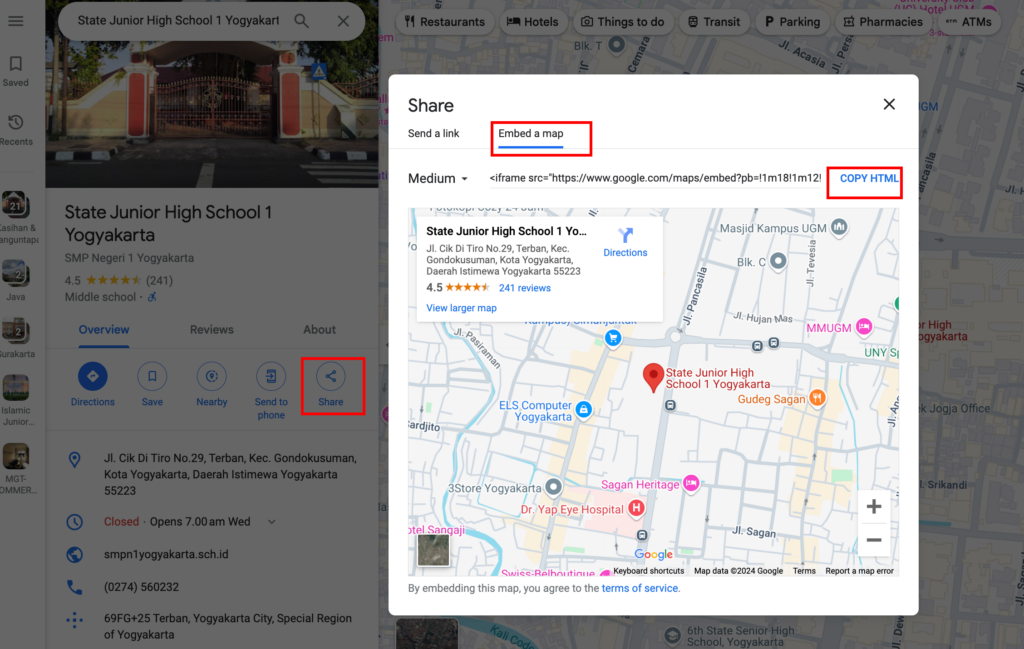Click the search magnifier icon

[x=301, y=21]
